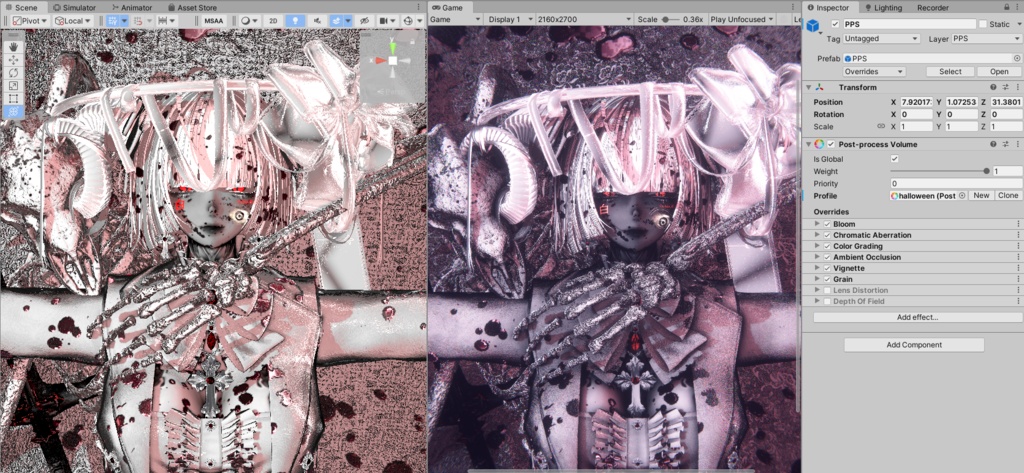The height and width of the screenshot is (473, 1024).
Task: Toggle the Static checkbox
Action: (x=983, y=24)
